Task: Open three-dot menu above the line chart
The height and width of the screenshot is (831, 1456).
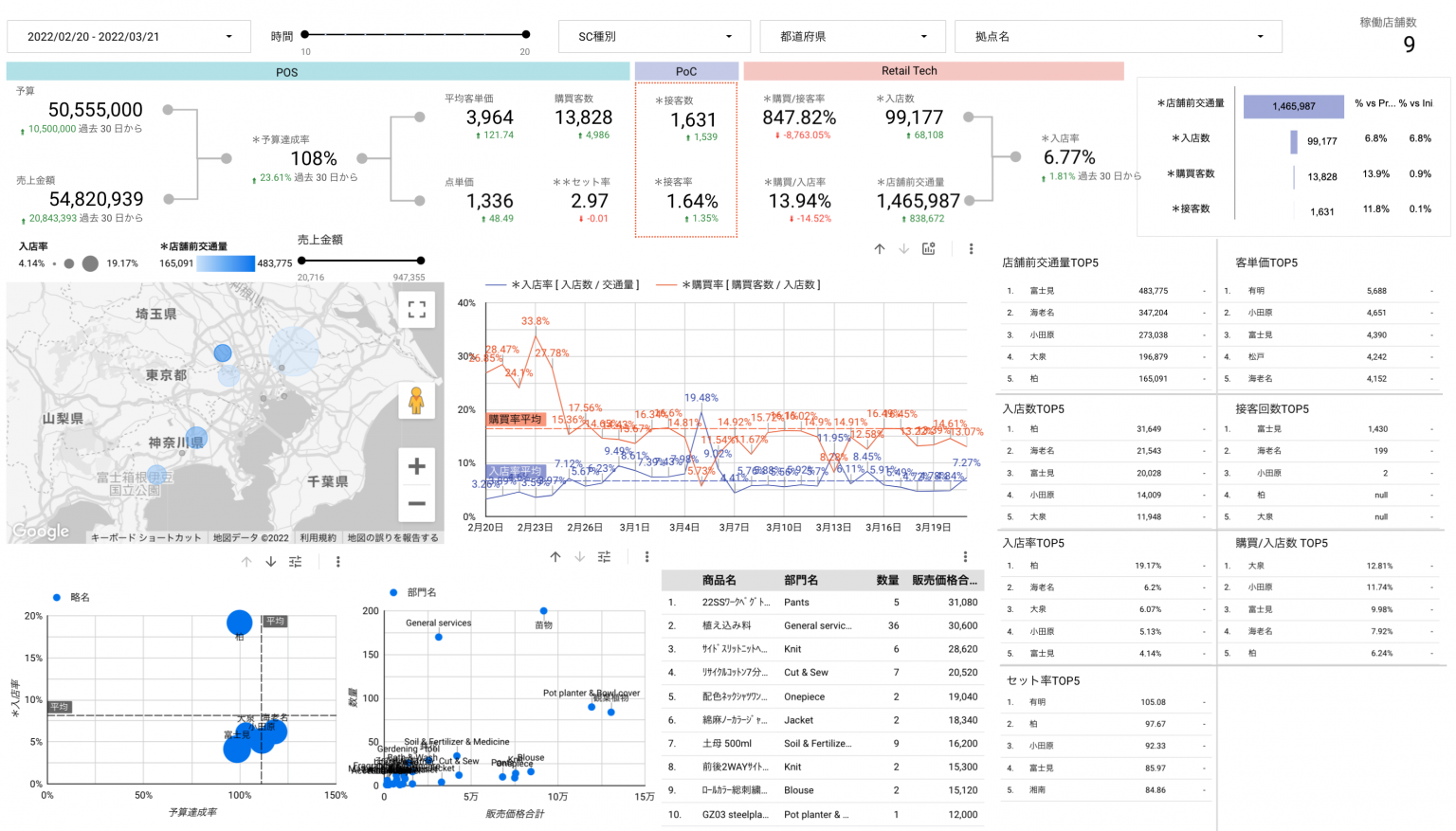Action: pos(971,249)
